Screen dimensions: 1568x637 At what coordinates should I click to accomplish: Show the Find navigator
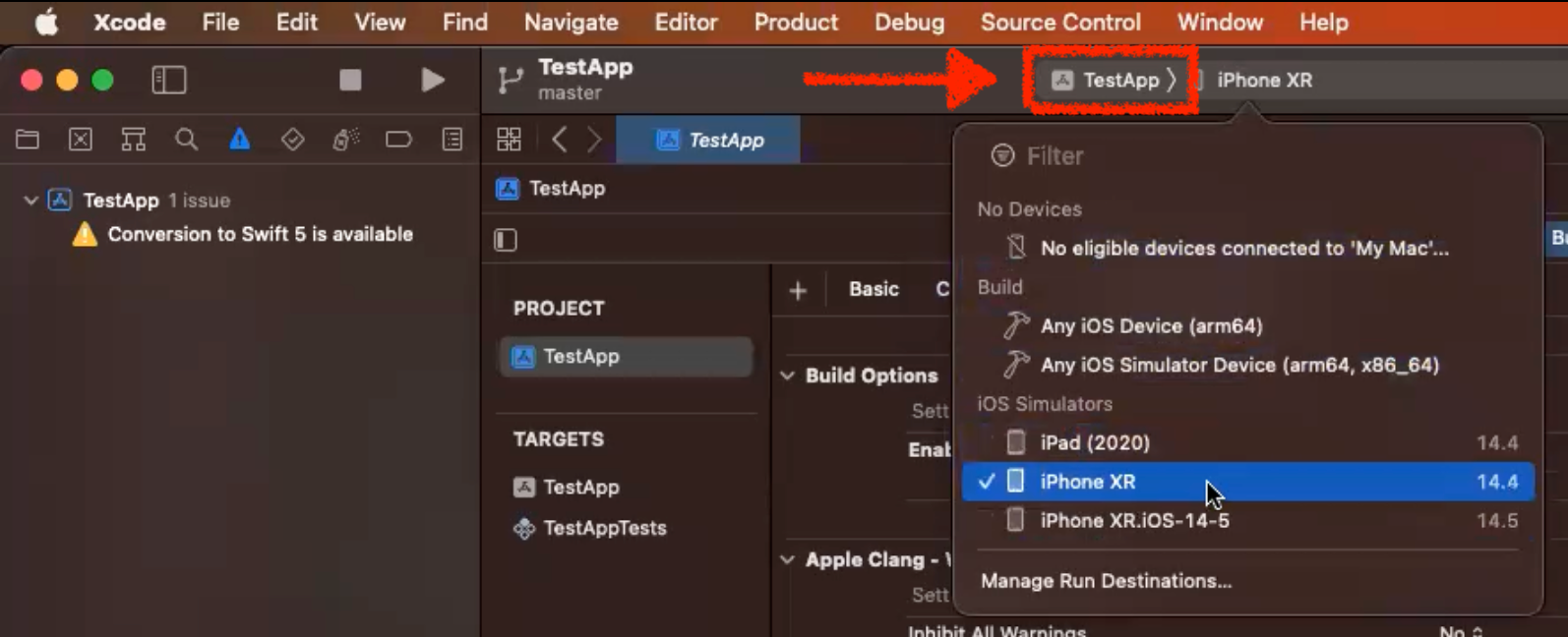[x=186, y=140]
